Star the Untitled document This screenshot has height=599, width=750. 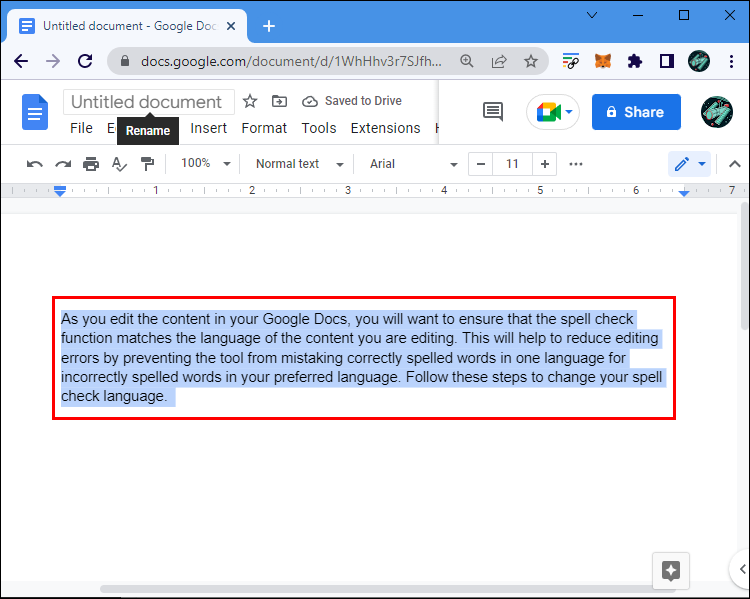coord(250,101)
